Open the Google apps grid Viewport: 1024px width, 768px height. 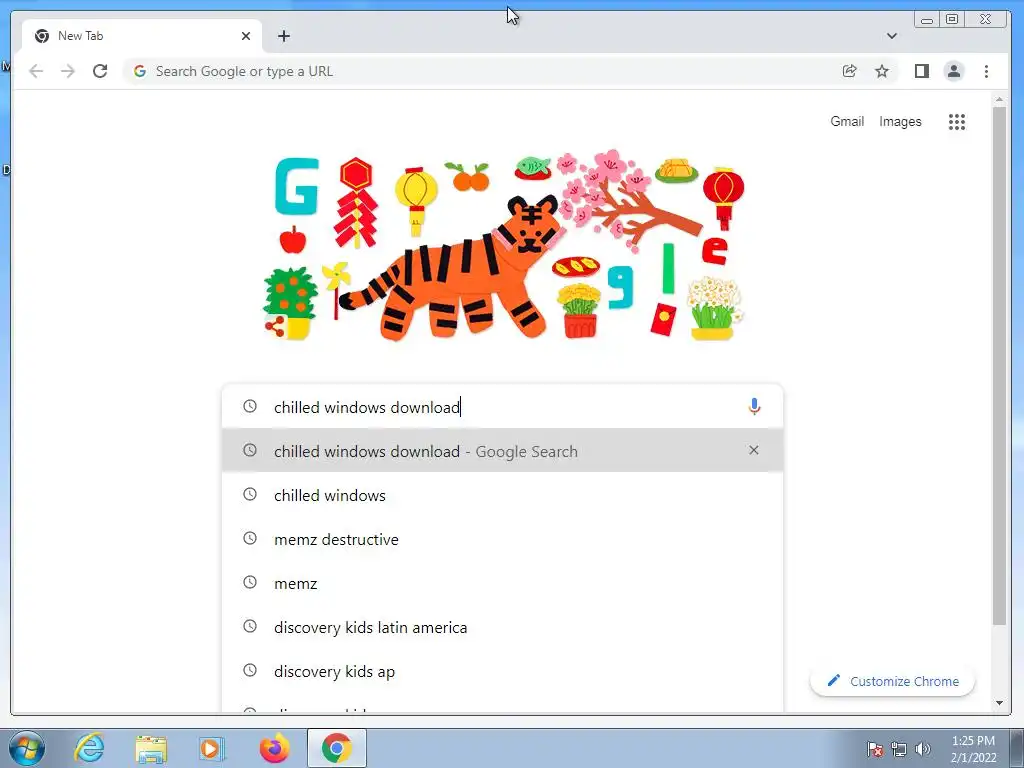pyautogui.click(x=957, y=121)
